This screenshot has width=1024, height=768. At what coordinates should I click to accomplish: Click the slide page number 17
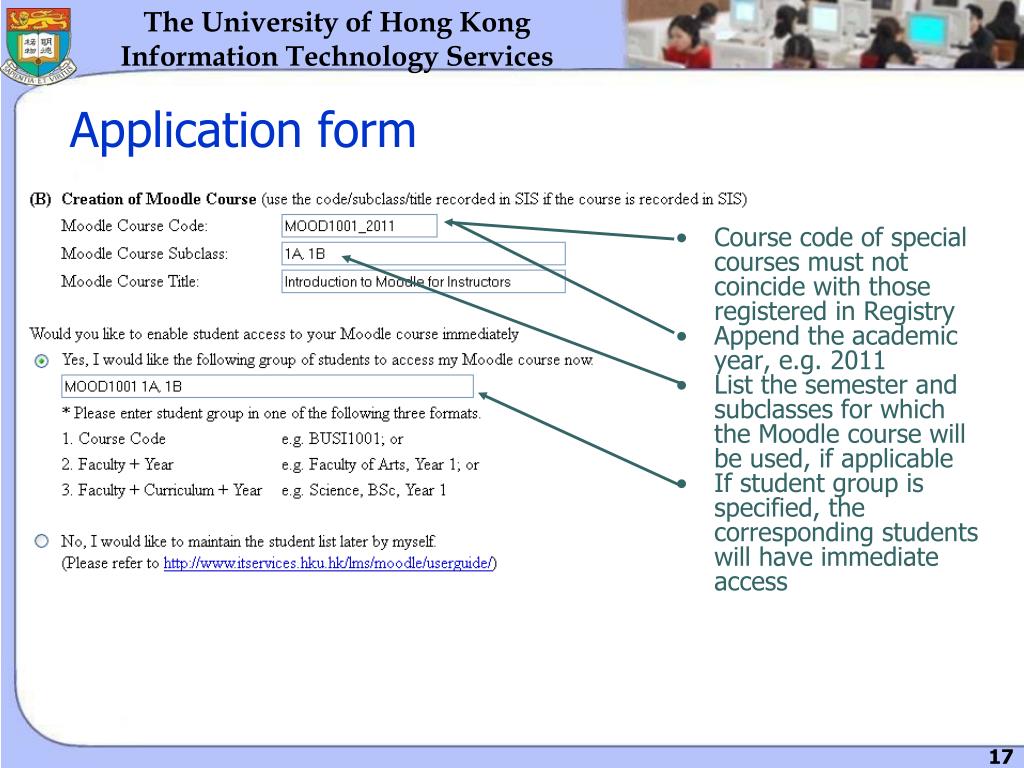(1000, 757)
